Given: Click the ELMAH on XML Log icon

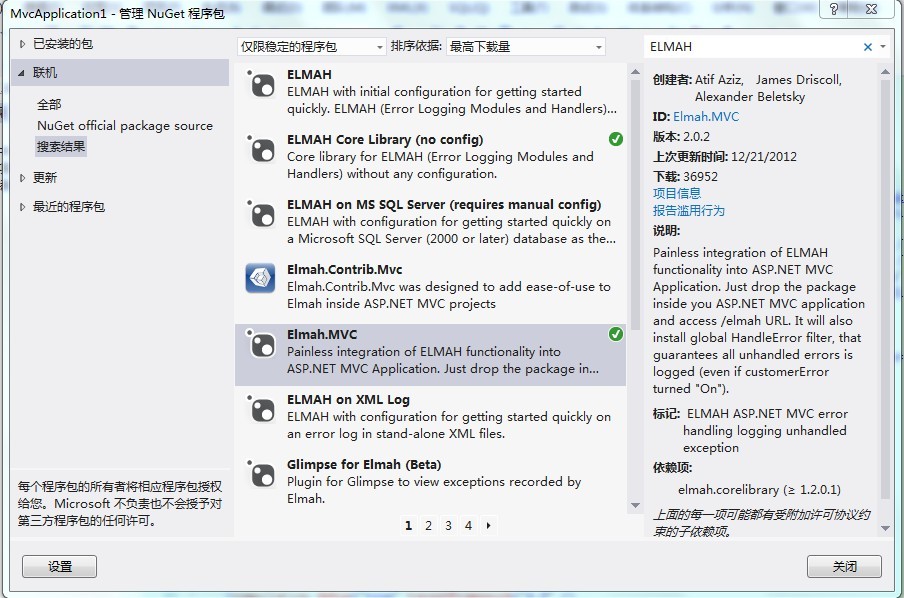Looking at the screenshot, I should 261,409.
